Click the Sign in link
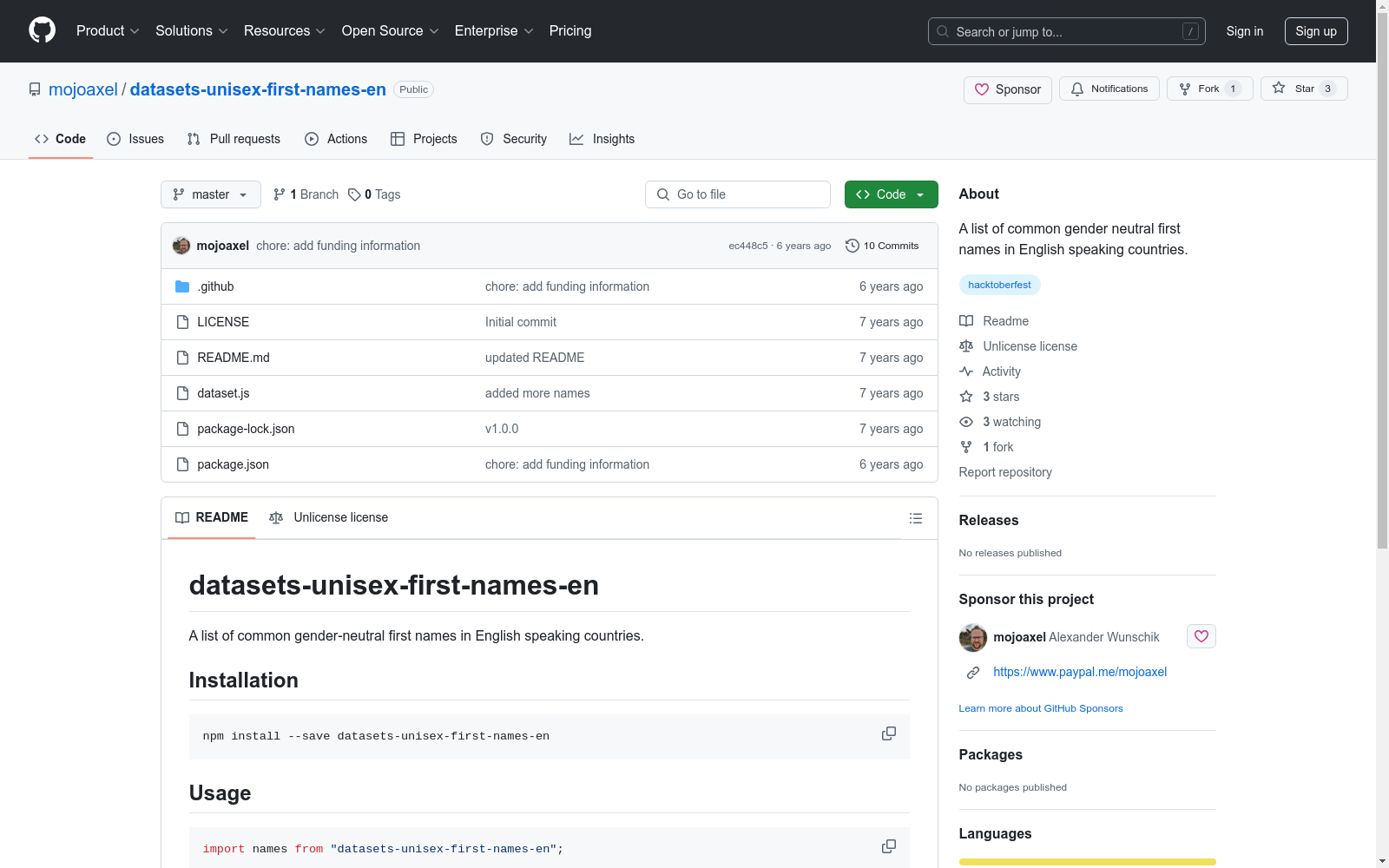Screen dimensions: 1389x868 (1245, 31)
